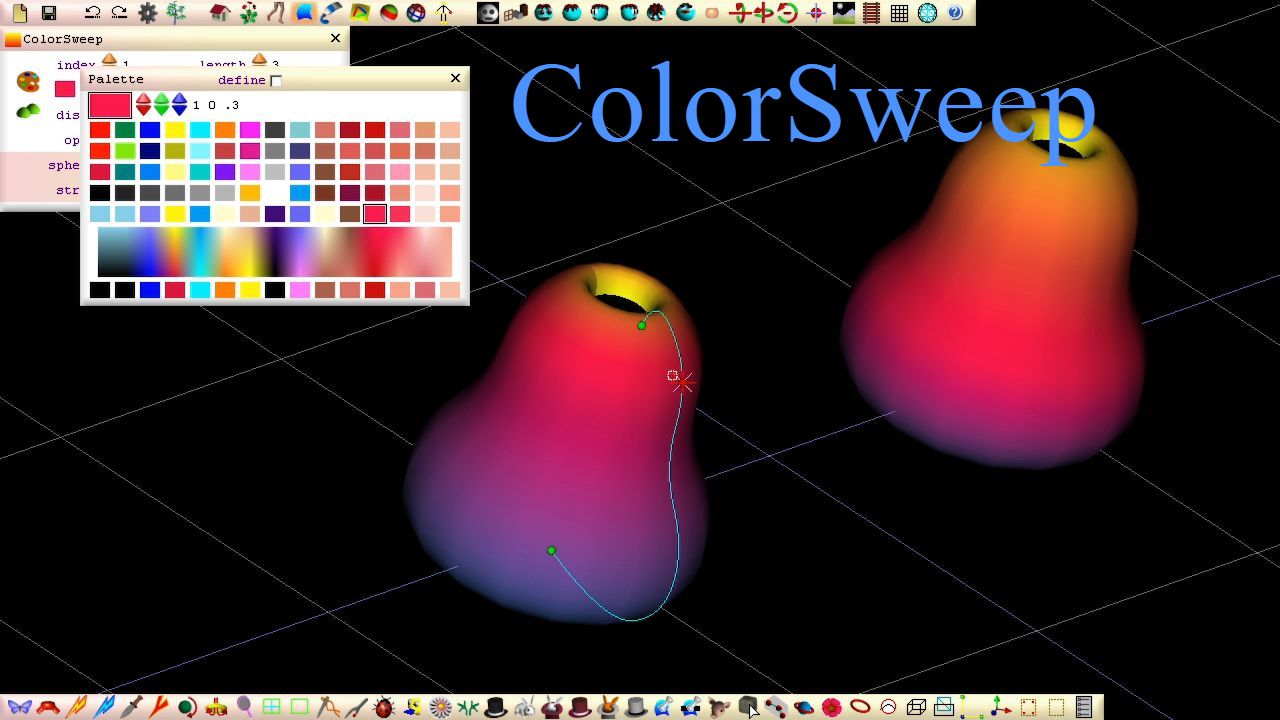The width and height of the screenshot is (1280, 720).
Task: Adjust the red channel up-down arrows
Action: (143, 104)
